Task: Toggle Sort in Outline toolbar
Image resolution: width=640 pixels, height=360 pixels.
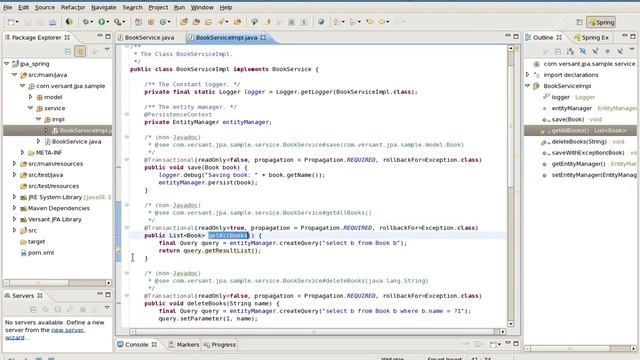Action: tap(570, 51)
